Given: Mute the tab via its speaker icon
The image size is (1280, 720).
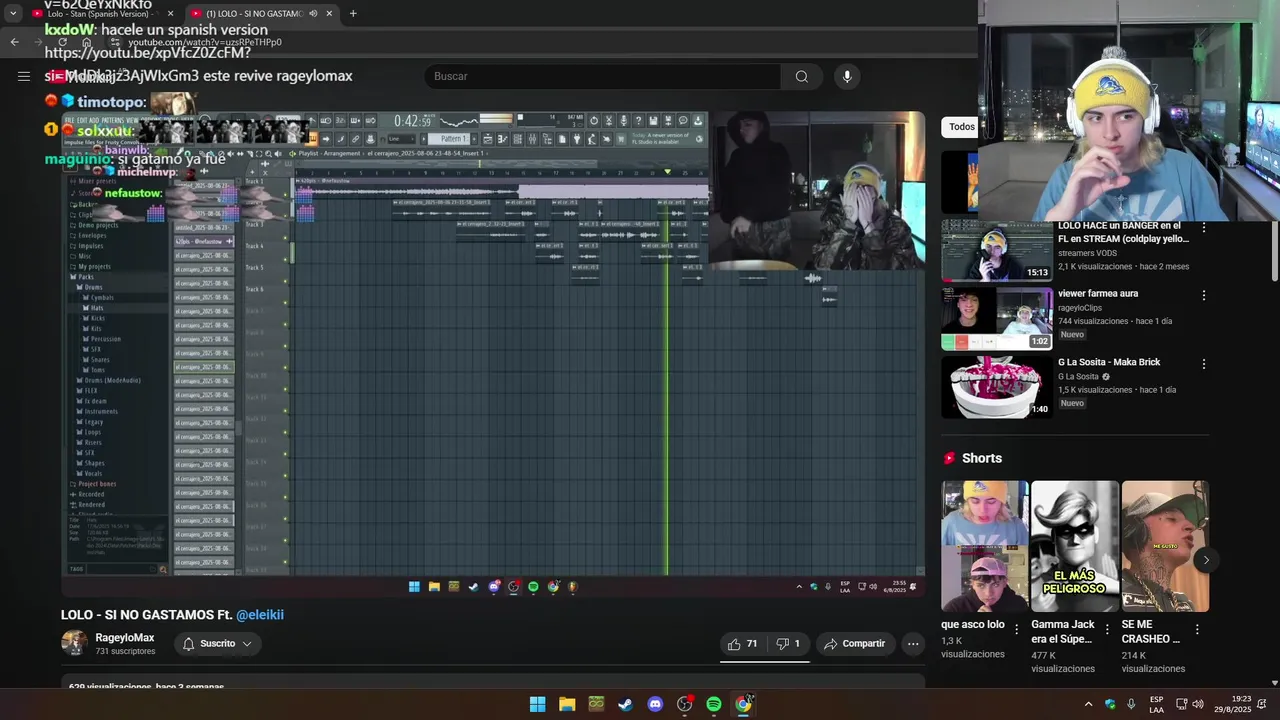Looking at the screenshot, I should pyautogui.click(x=313, y=14).
